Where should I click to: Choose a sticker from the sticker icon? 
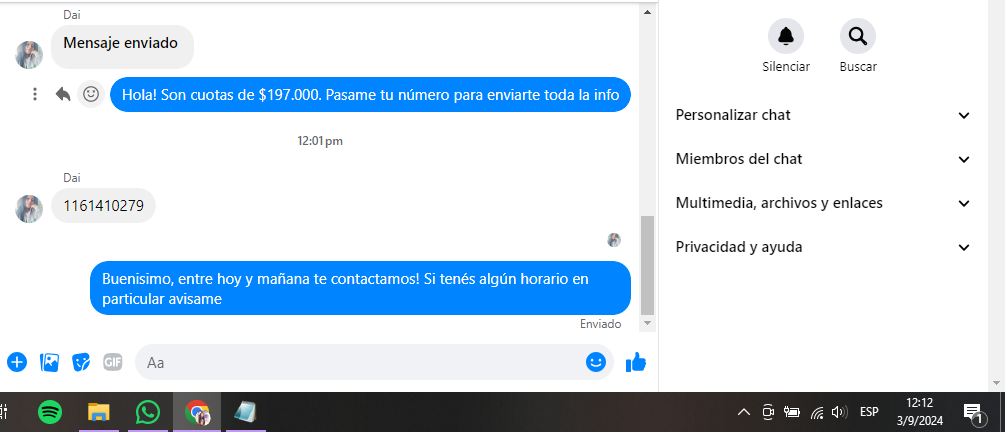(x=81, y=362)
